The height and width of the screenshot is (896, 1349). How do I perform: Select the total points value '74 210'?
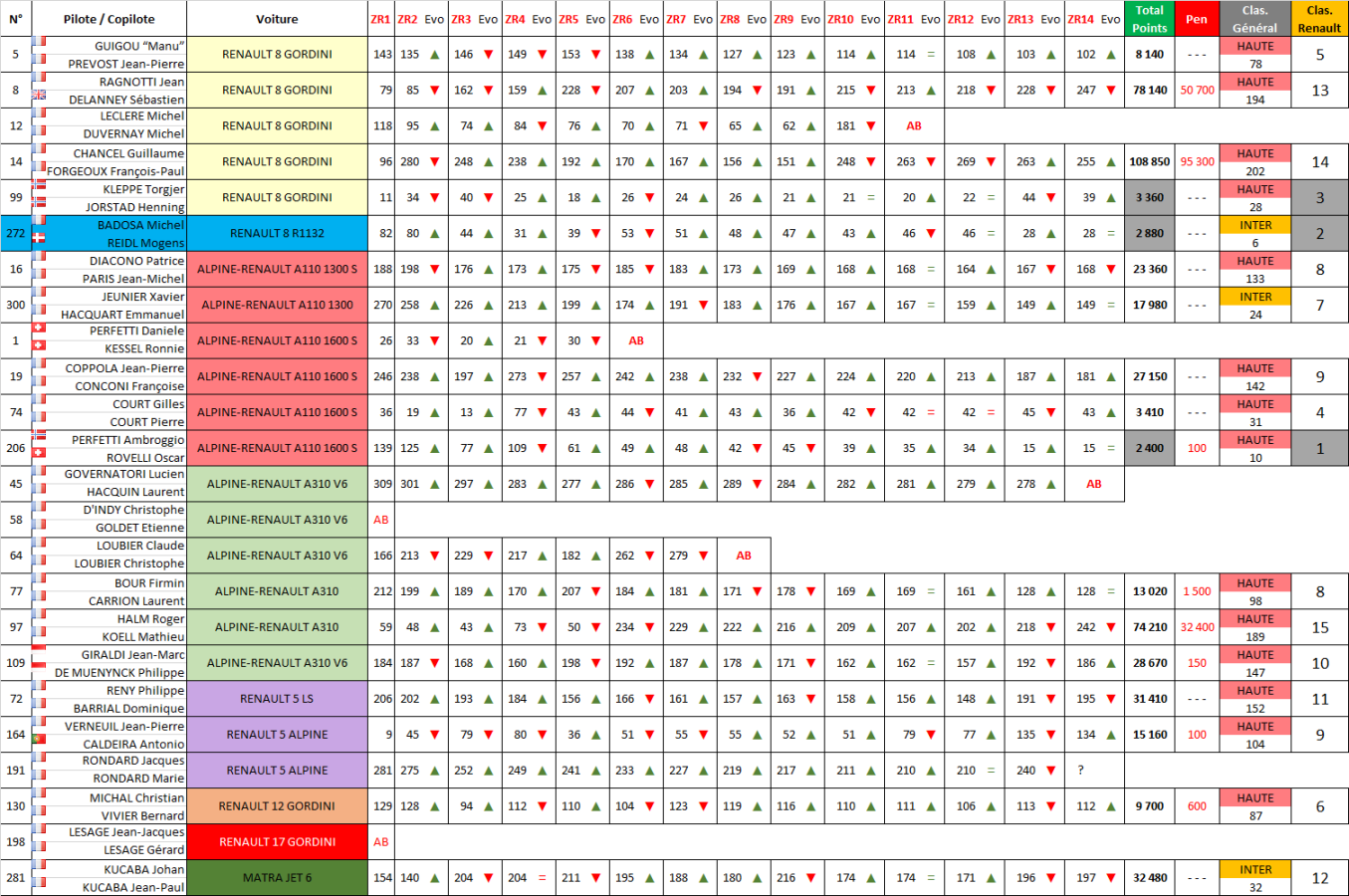point(1149,627)
